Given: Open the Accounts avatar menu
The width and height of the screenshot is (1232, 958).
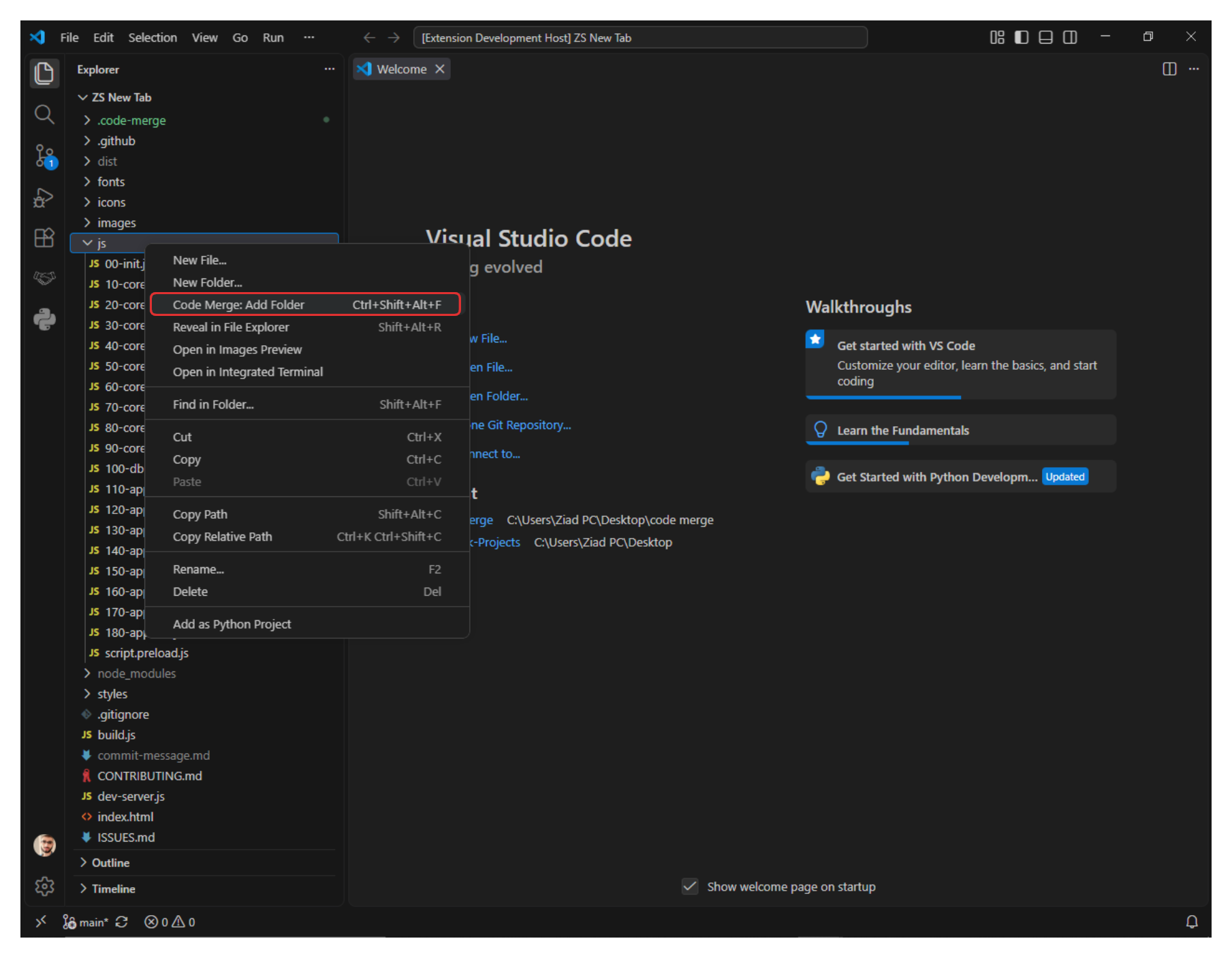Looking at the screenshot, I should pyautogui.click(x=44, y=846).
